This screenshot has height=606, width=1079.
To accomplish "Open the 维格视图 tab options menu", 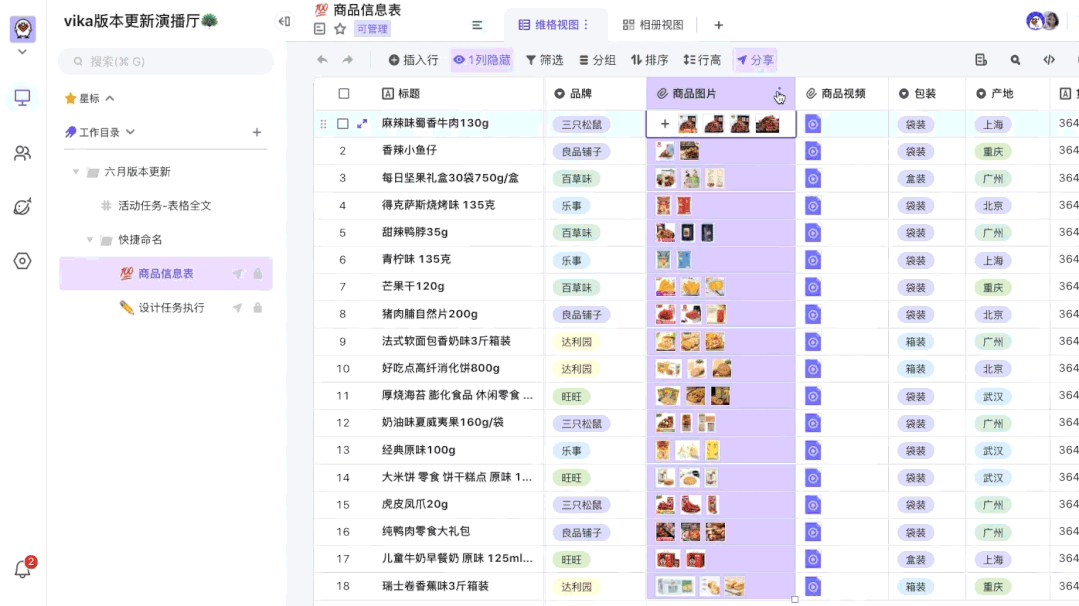I will click(586, 25).
